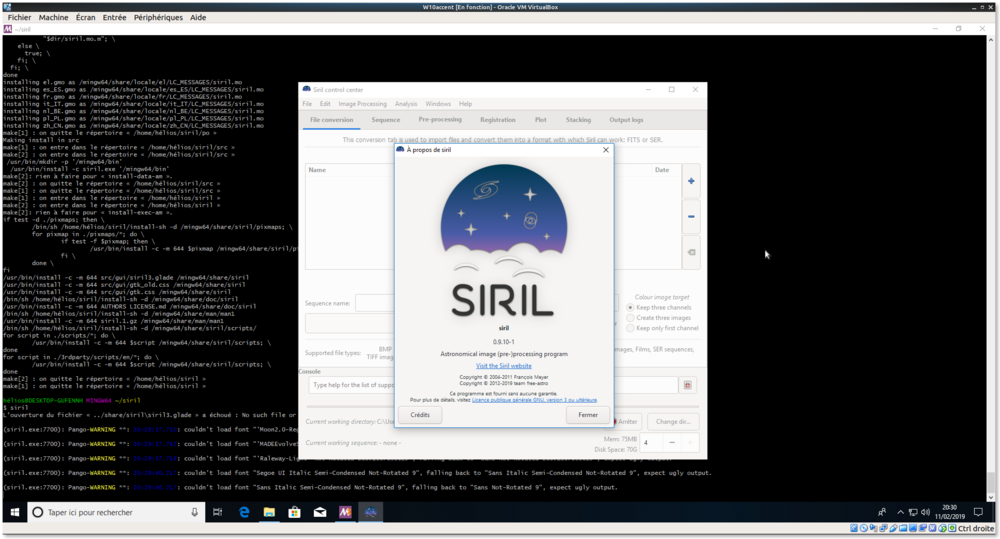Viewport: 1000px width, 539px height.
Task: Select Keep only first channel option
Action: [x=663, y=328]
